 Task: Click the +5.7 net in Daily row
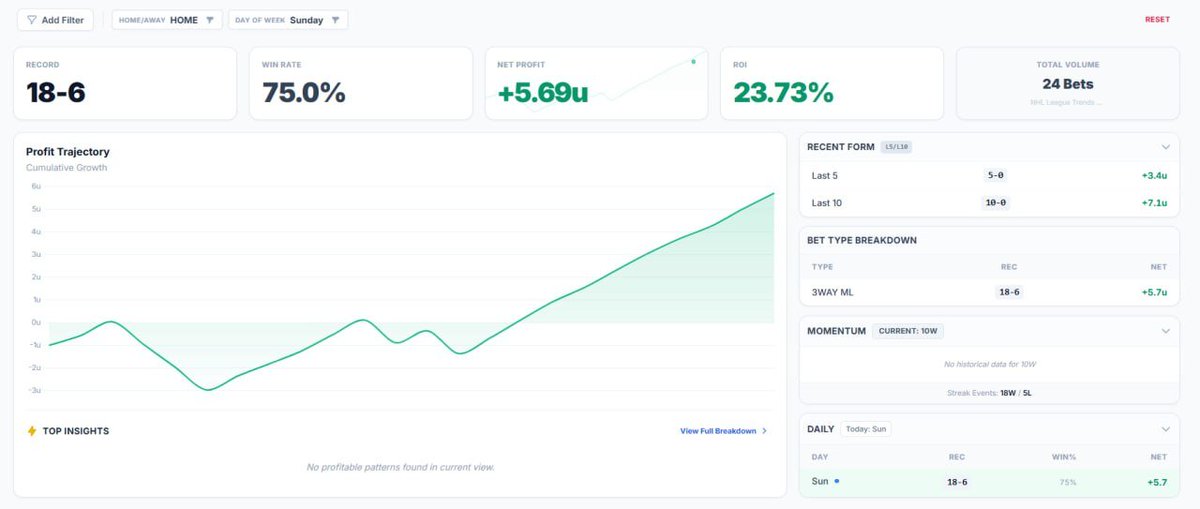point(1157,482)
